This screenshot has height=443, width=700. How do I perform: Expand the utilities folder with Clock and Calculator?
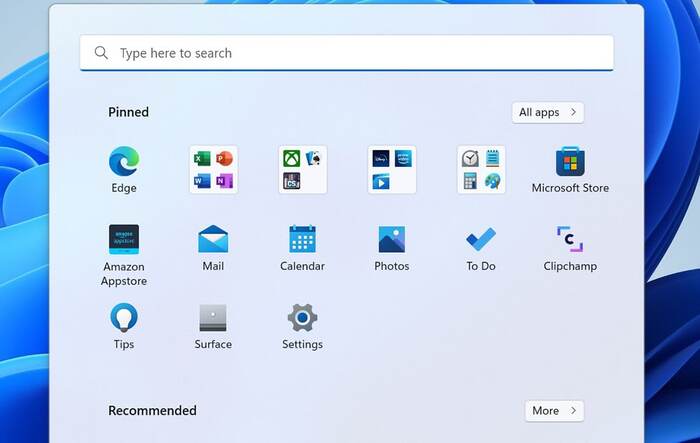pos(481,170)
